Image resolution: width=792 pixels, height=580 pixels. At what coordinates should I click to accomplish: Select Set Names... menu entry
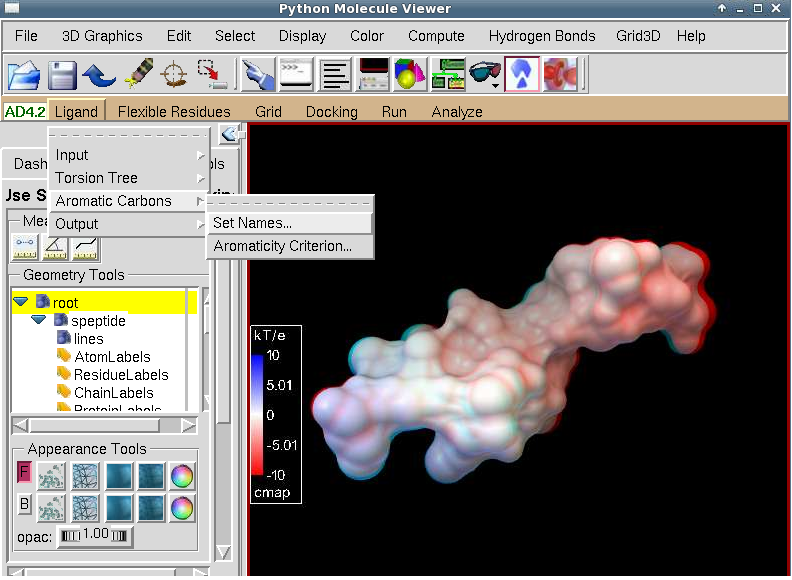tap(252, 223)
